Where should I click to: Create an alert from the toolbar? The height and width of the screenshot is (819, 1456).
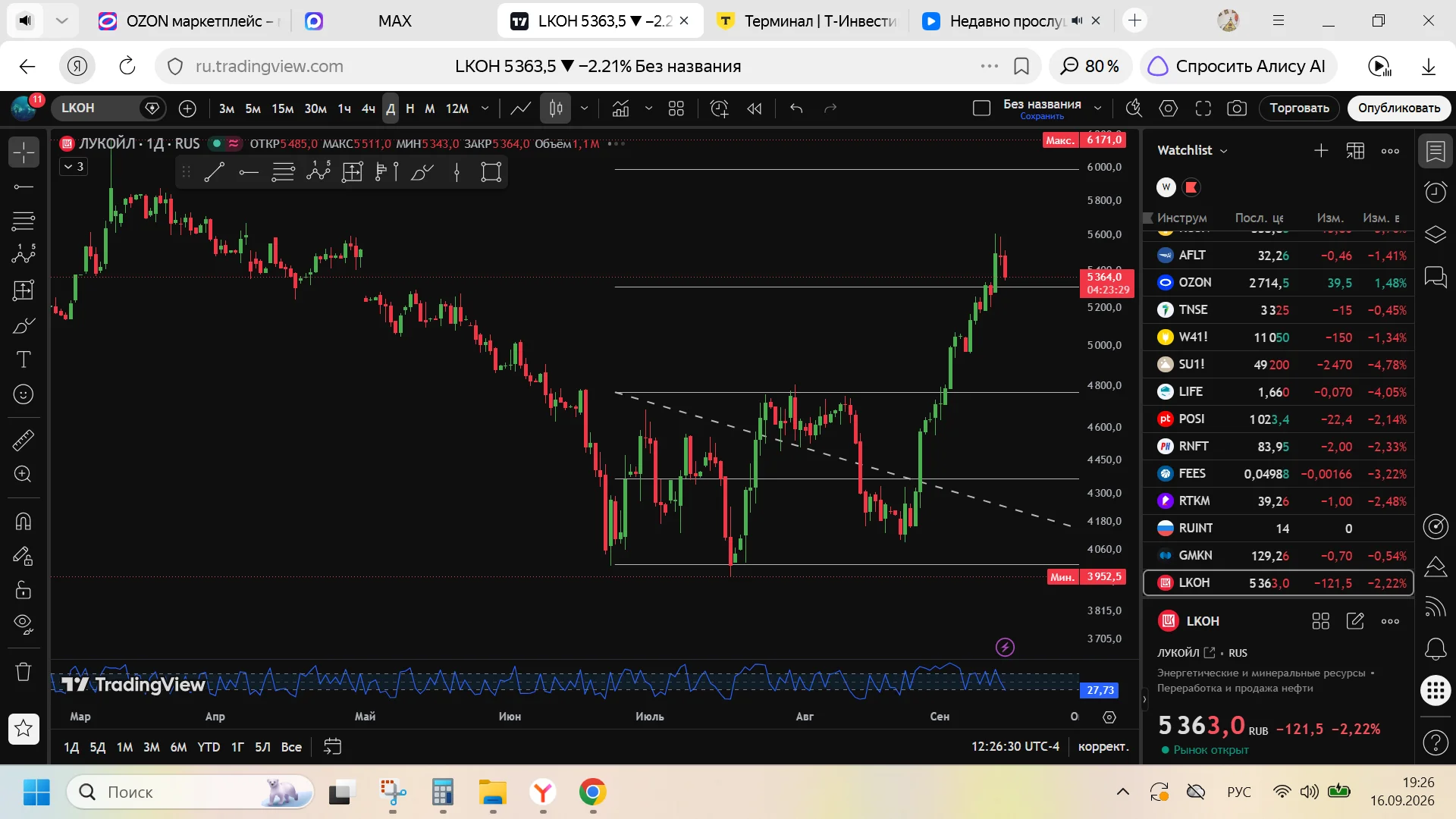tap(719, 108)
